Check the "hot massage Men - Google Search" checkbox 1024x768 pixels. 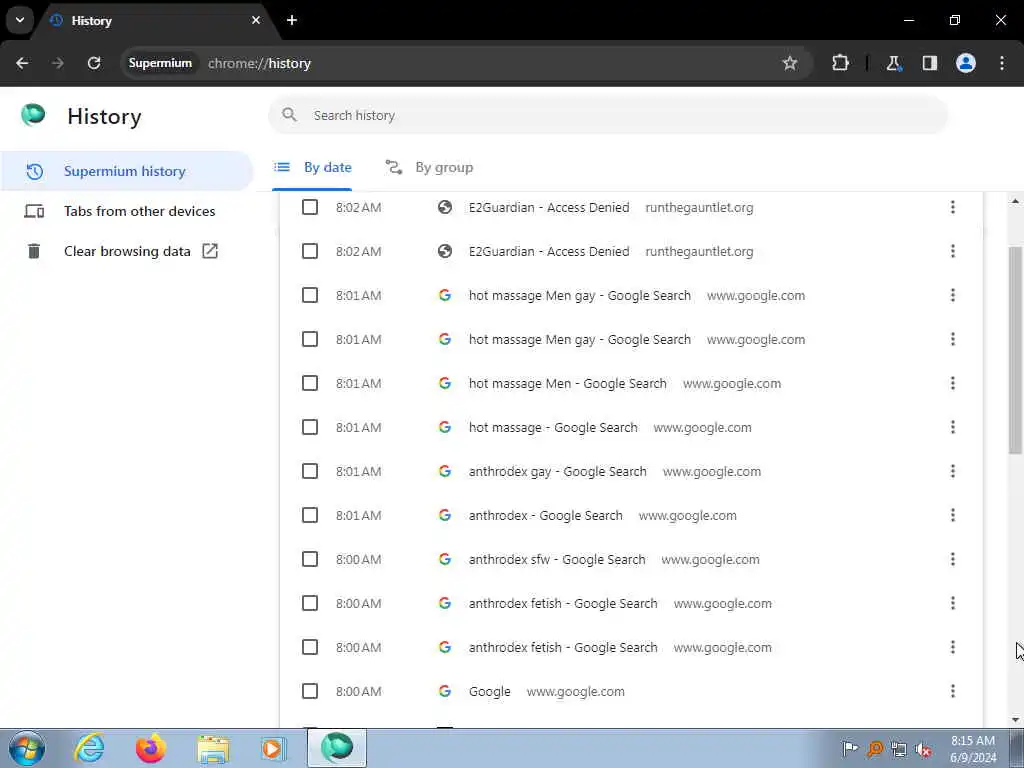310,383
